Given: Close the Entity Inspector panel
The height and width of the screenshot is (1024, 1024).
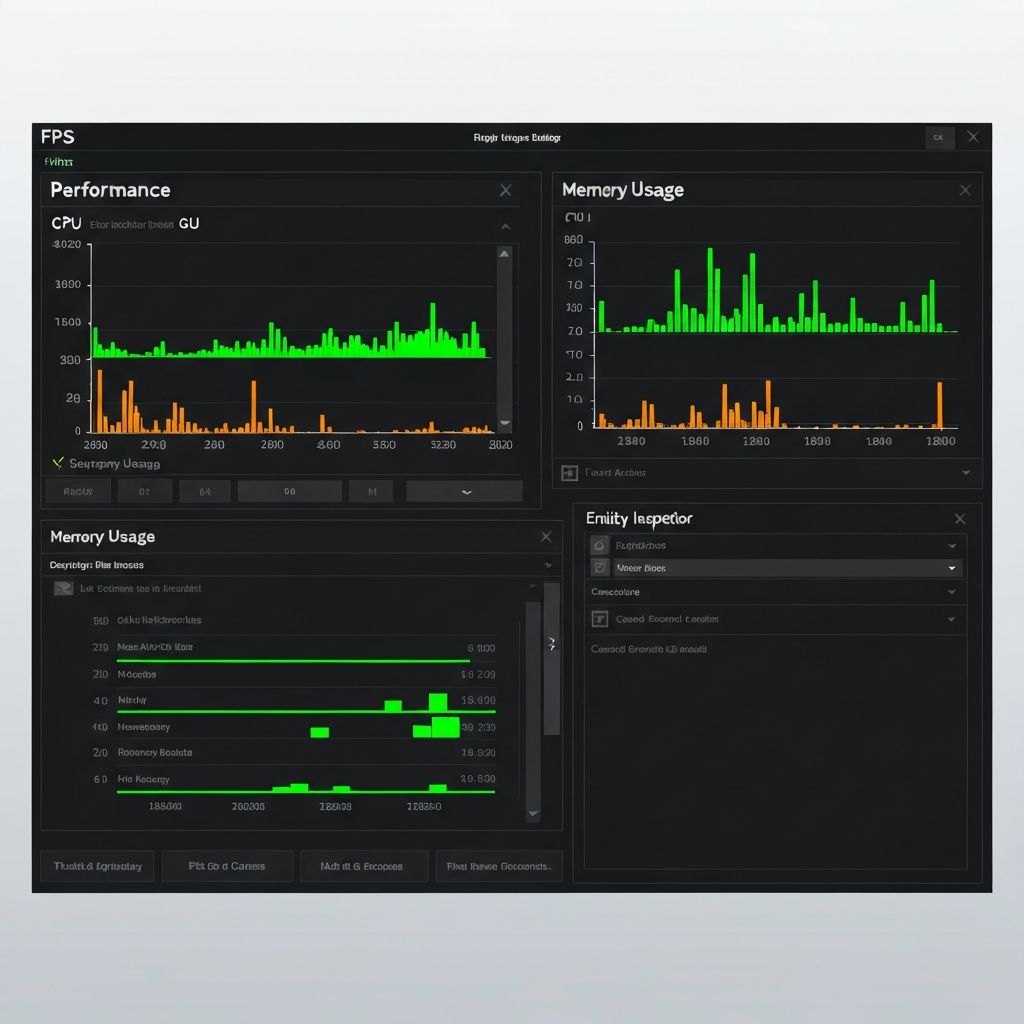Looking at the screenshot, I should [x=960, y=518].
